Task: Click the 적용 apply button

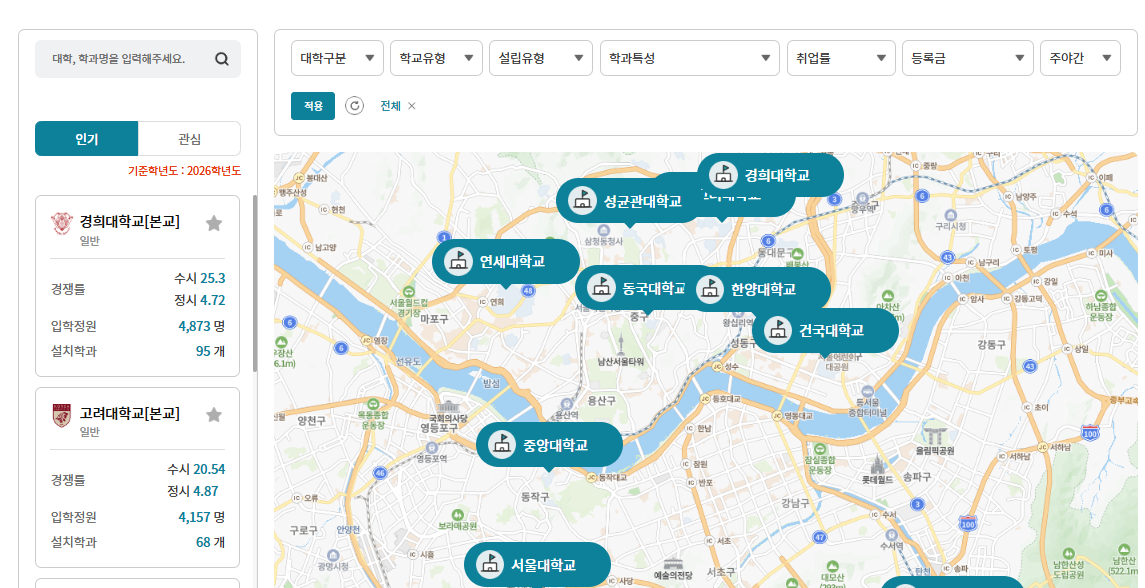Action: tap(313, 106)
